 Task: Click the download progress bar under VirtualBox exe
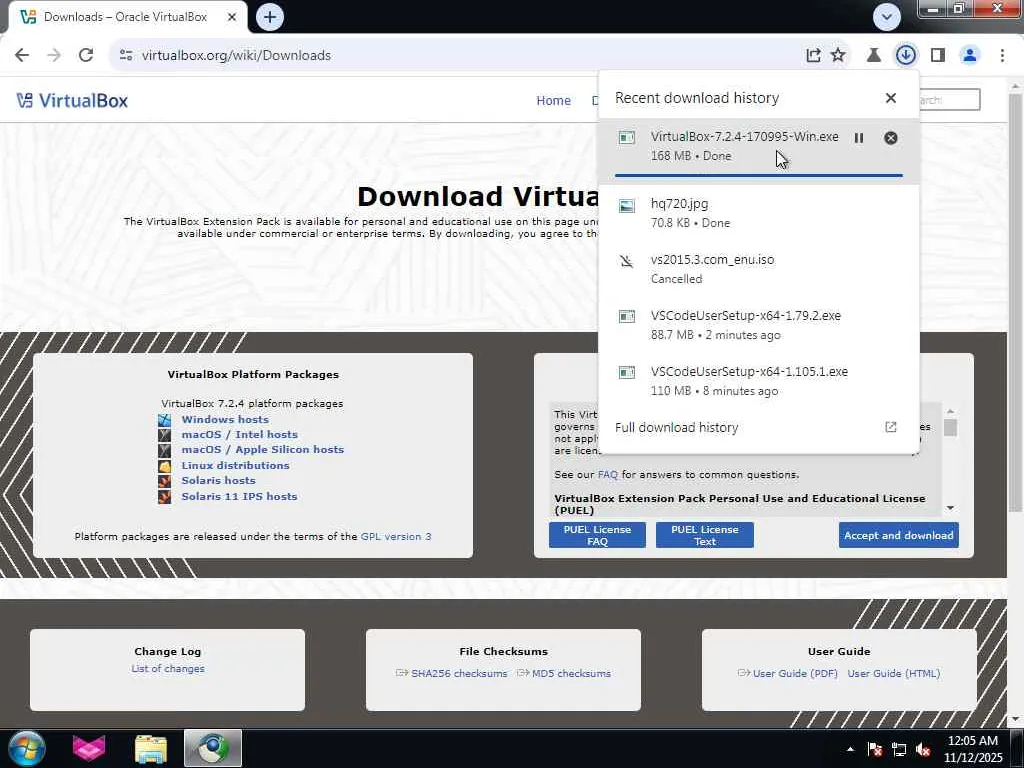click(759, 176)
